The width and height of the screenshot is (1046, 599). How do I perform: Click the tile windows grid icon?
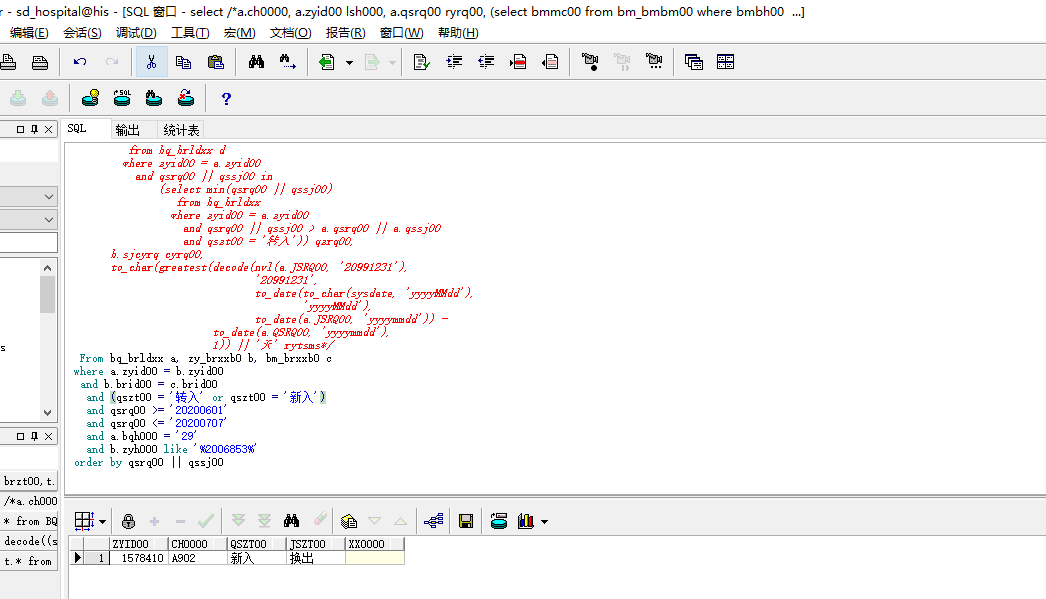[726, 62]
